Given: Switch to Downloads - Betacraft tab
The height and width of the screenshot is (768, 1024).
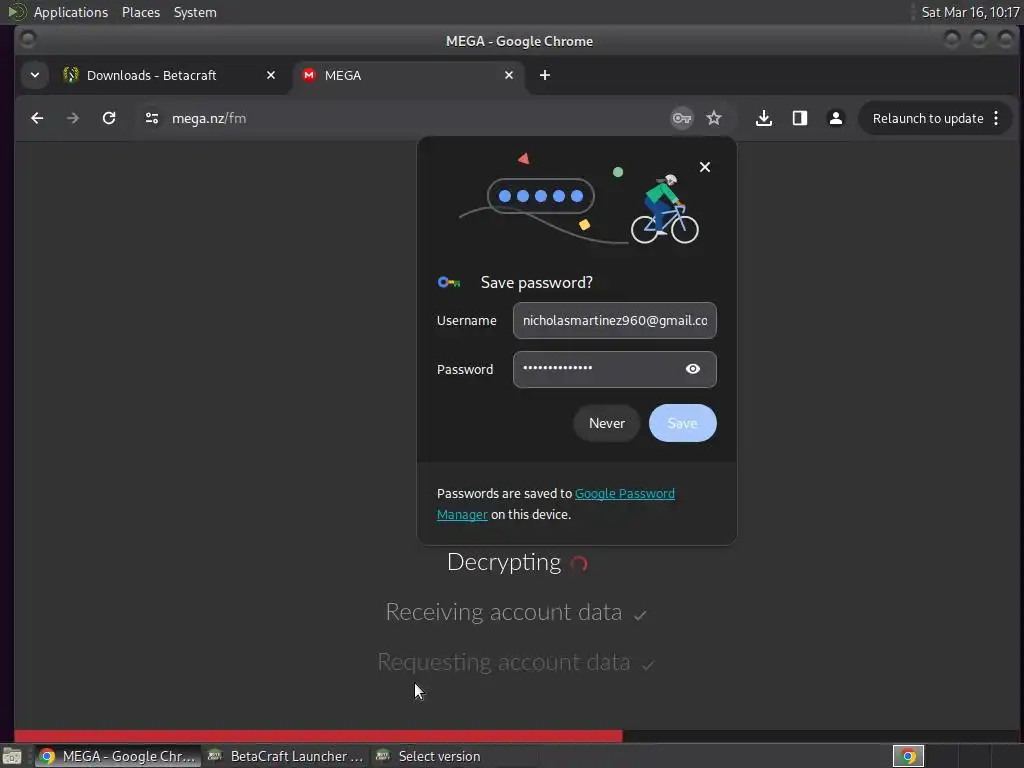Looking at the screenshot, I should [170, 75].
